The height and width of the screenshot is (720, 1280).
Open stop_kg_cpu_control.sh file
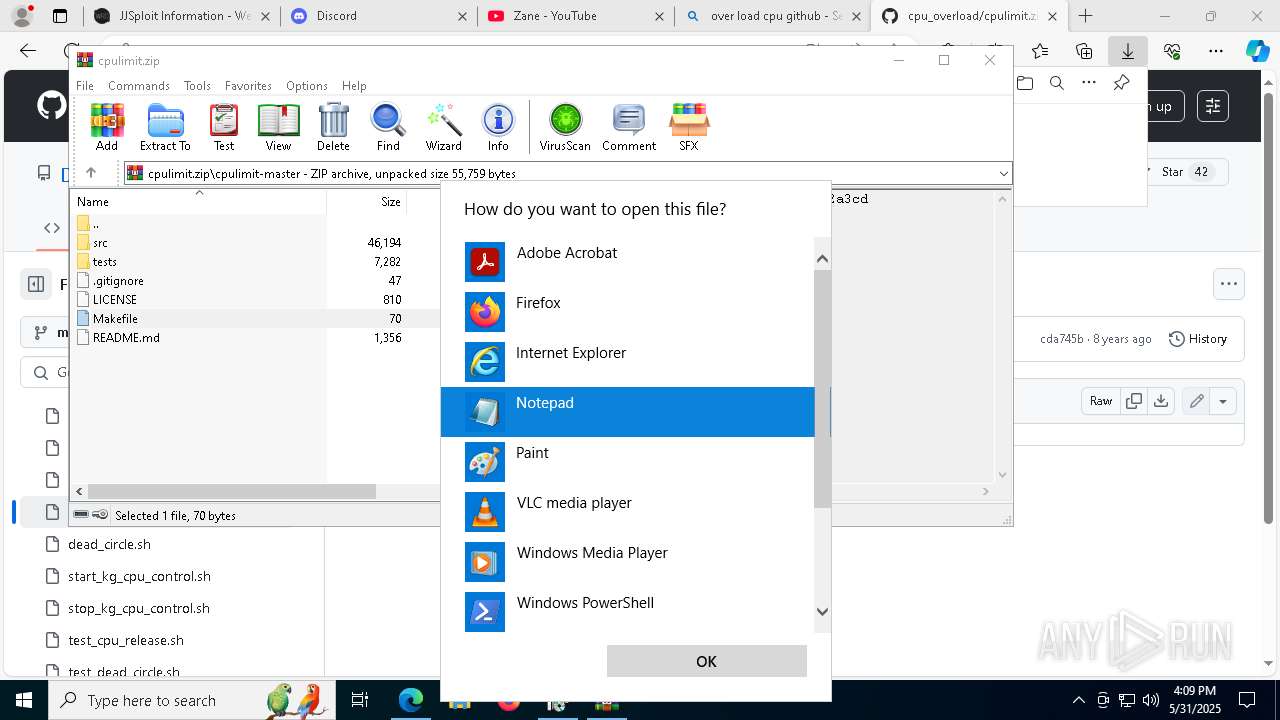[x=139, y=608]
